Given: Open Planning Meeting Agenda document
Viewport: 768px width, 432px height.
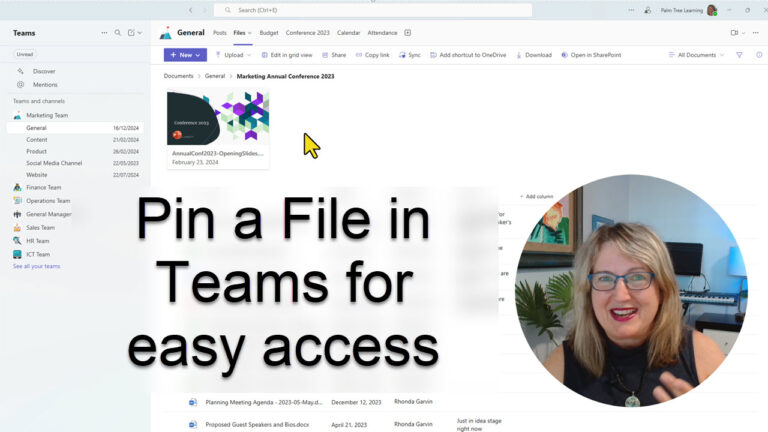Looking at the screenshot, I should tap(264, 402).
